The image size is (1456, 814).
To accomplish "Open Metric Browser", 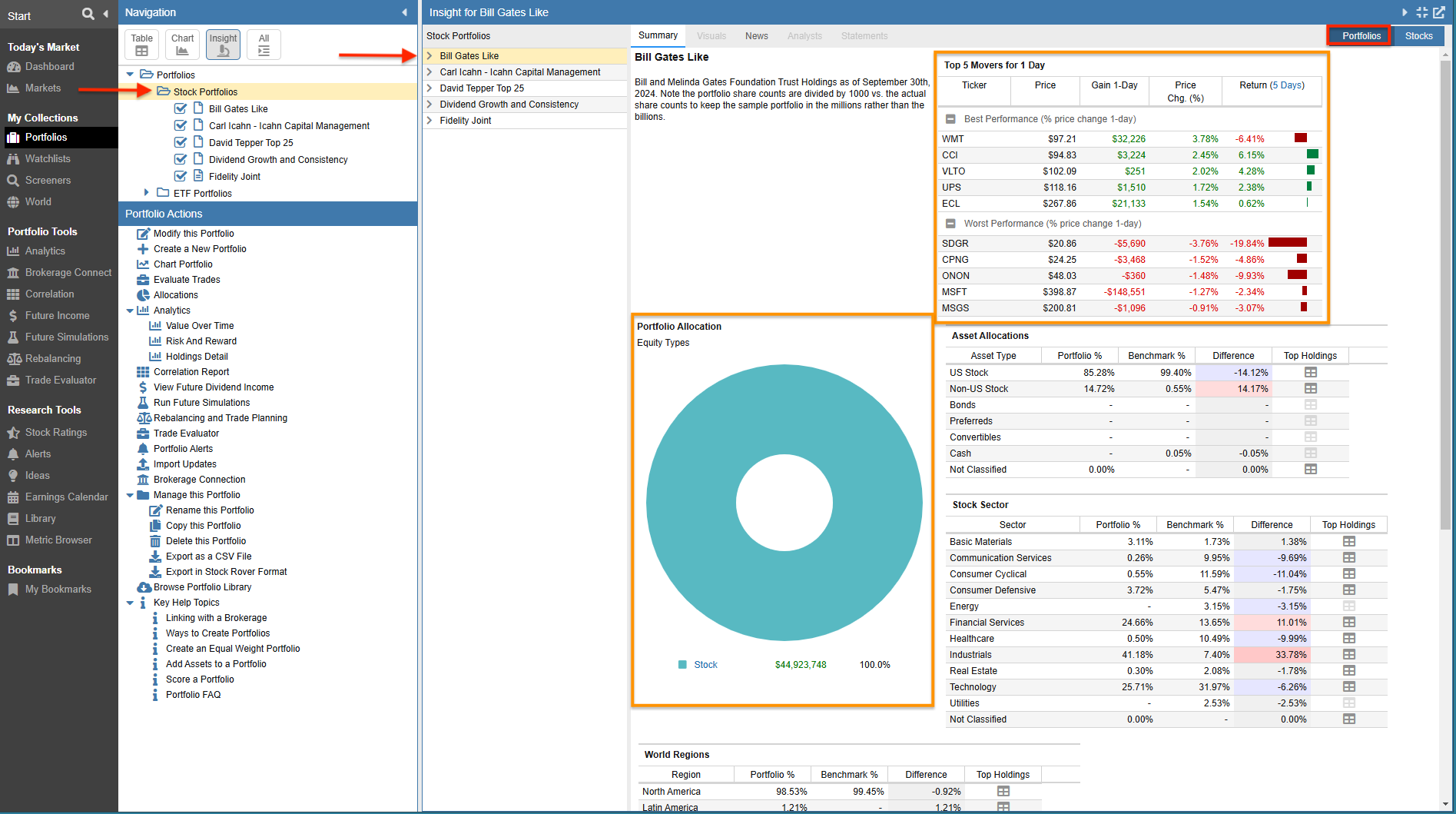I will (x=58, y=540).
